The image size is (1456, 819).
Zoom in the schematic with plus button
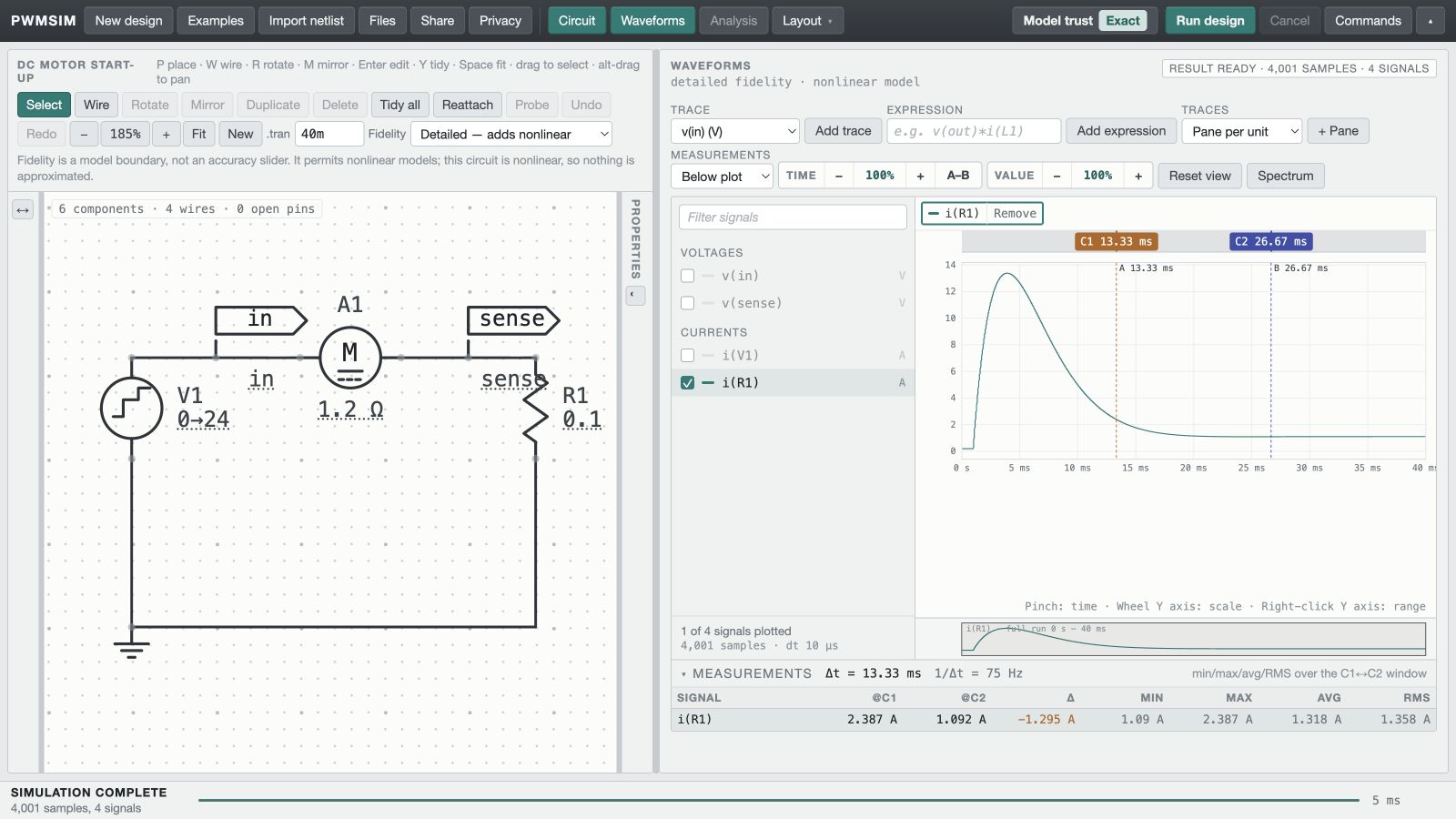click(166, 134)
